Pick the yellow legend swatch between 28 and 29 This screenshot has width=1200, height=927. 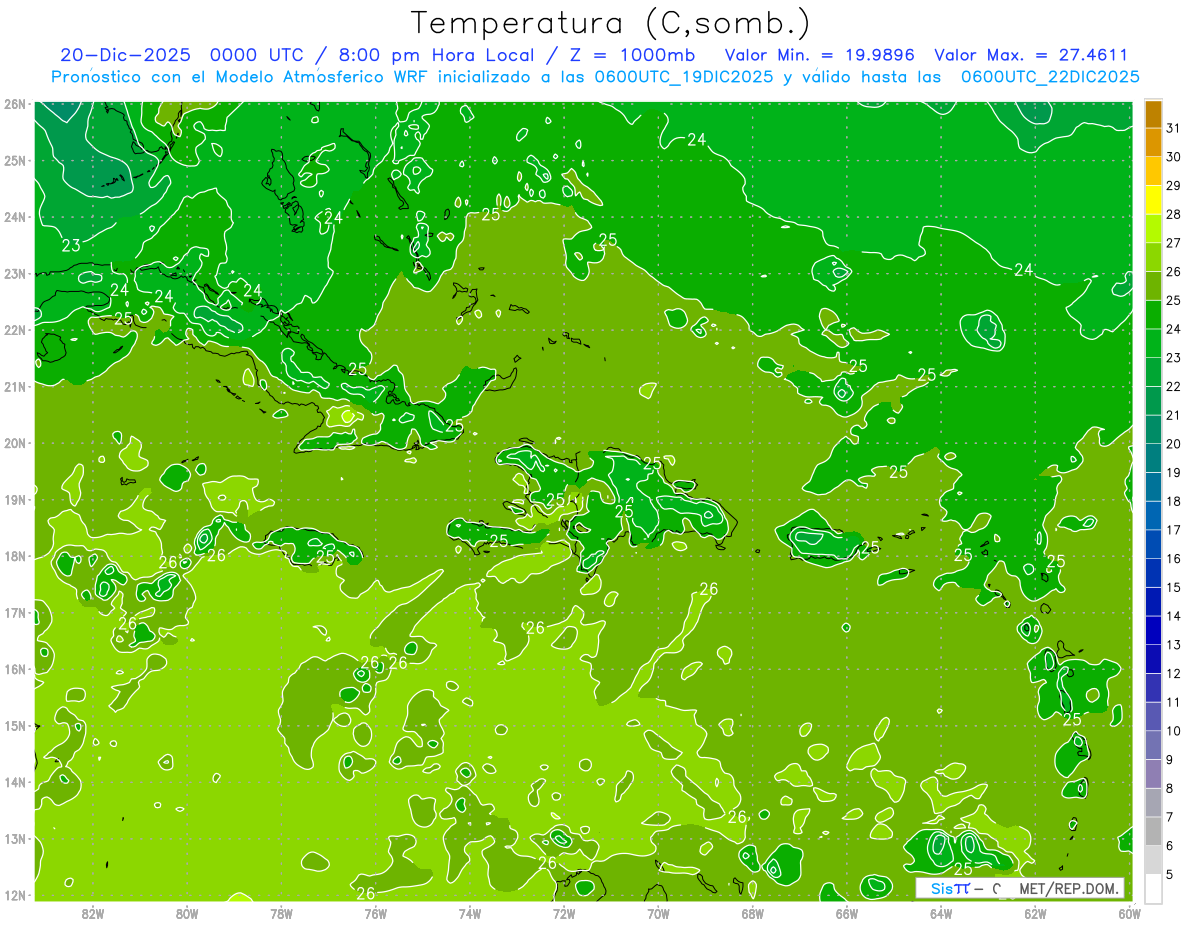(x=1153, y=200)
